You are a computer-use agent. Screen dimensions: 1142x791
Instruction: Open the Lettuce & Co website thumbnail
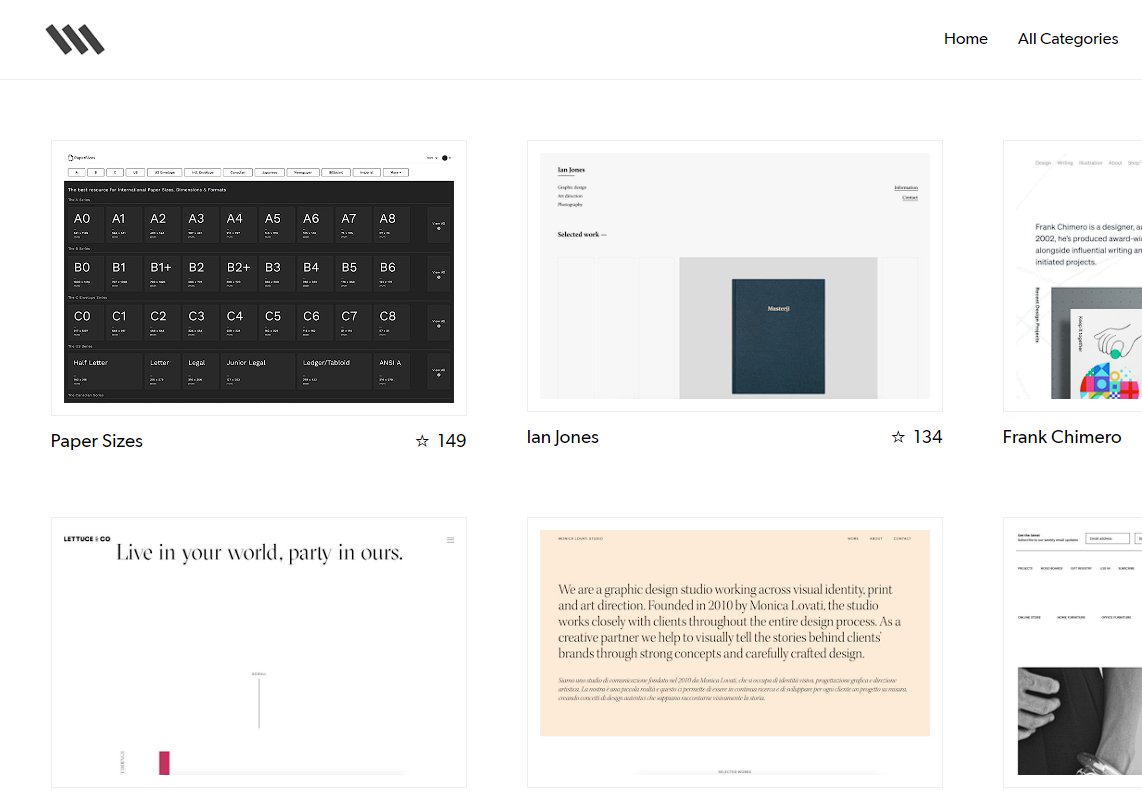point(259,653)
